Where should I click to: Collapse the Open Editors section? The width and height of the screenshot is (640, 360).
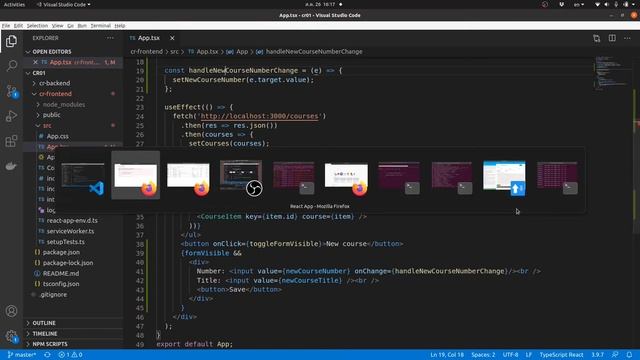[x=73, y=52]
